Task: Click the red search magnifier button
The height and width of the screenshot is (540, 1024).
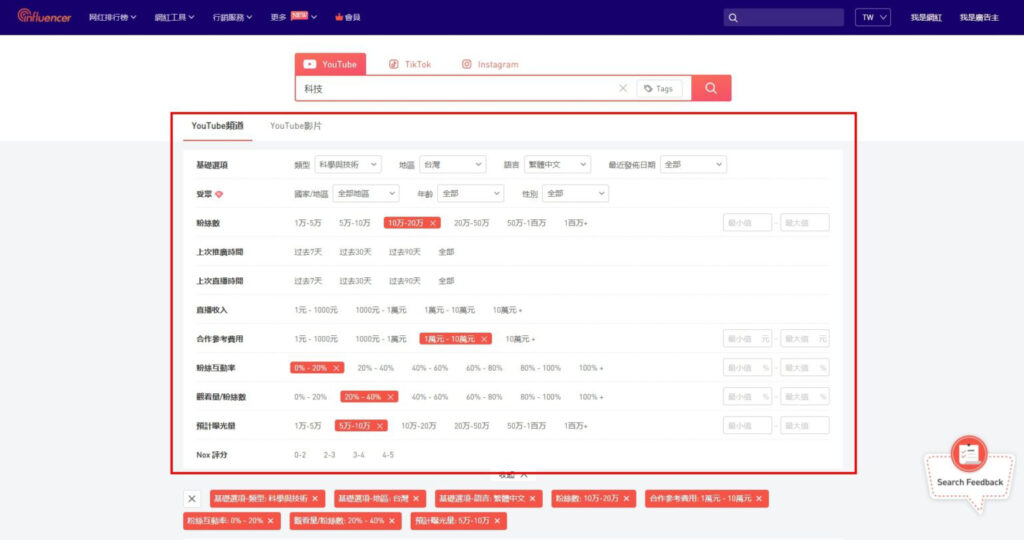Action: pos(711,88)
